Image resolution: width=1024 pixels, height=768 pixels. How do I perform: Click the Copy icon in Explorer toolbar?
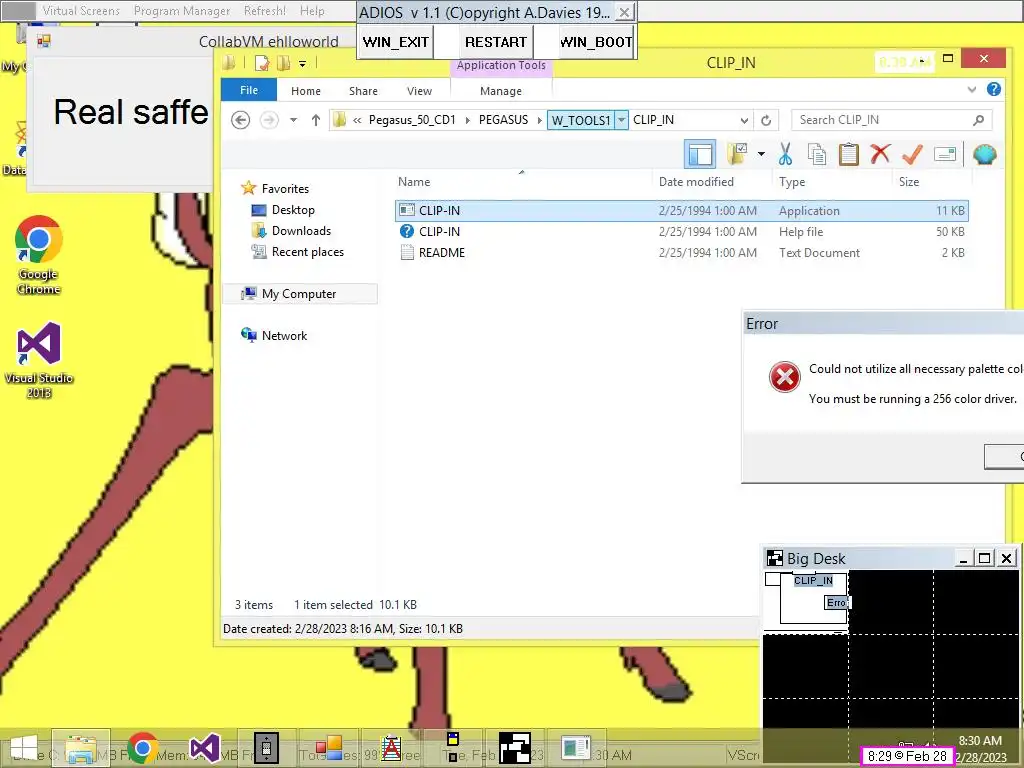pyautogui.click(x=816, y=155)
